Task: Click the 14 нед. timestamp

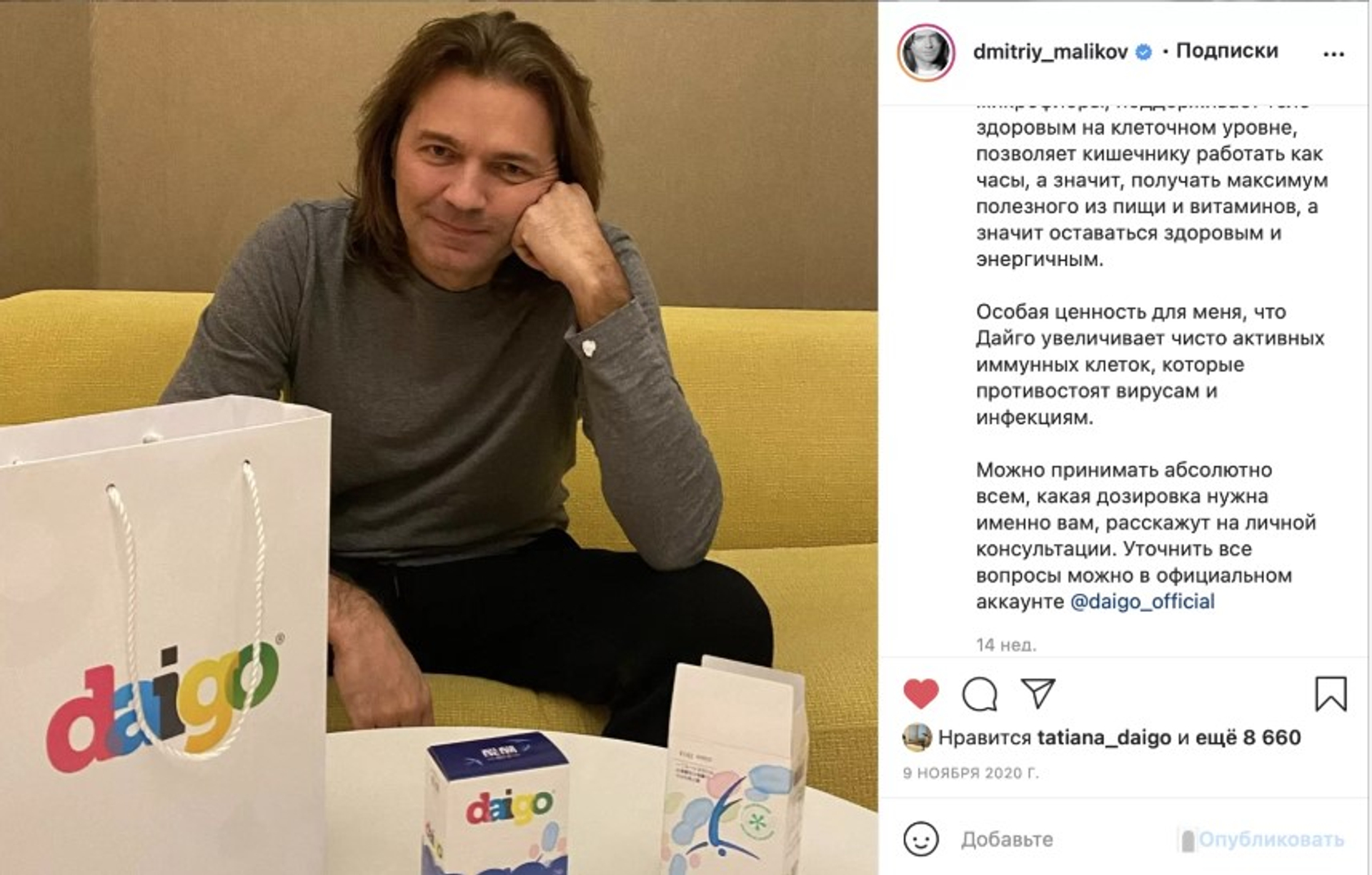Action: coord(1006,645)
